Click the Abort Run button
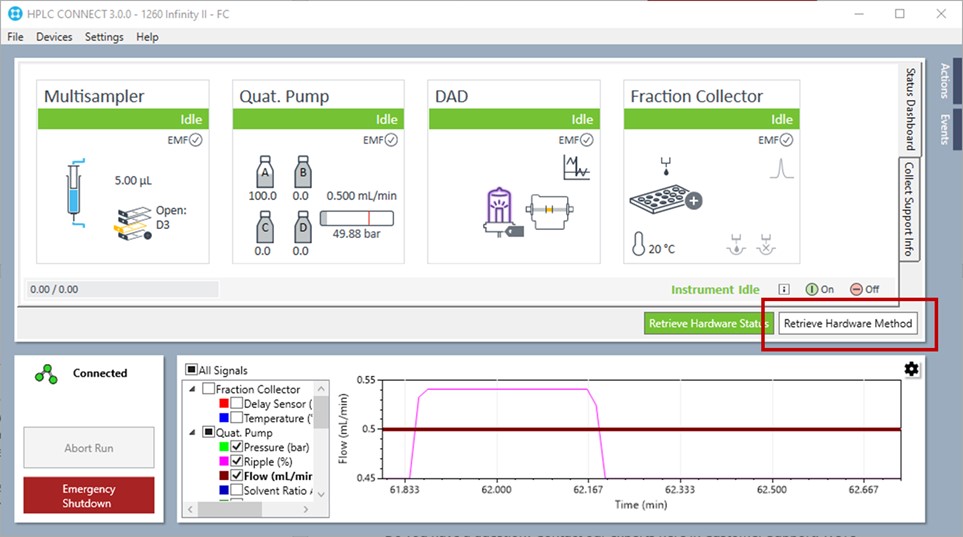Screen dimensions: 963x537 89,448
